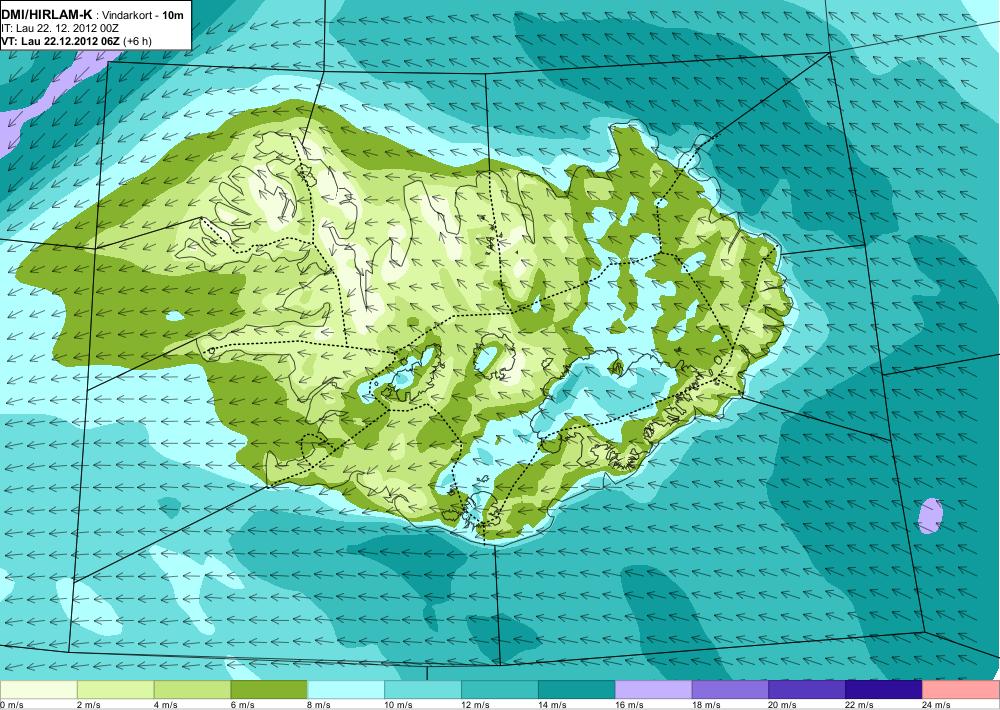The image size is (1000, 710).
Task: Select the dark teal 14–16 m/s legend swatch
Action: click(577, 690)
